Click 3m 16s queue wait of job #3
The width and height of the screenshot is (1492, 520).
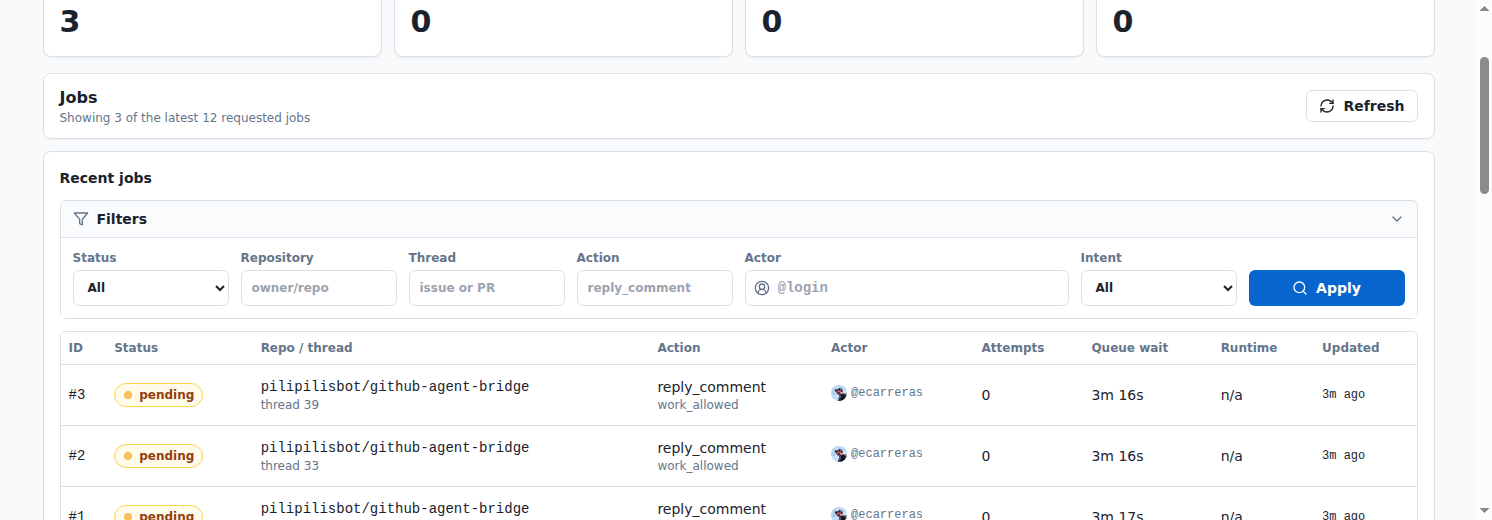tap(1117, 395)
